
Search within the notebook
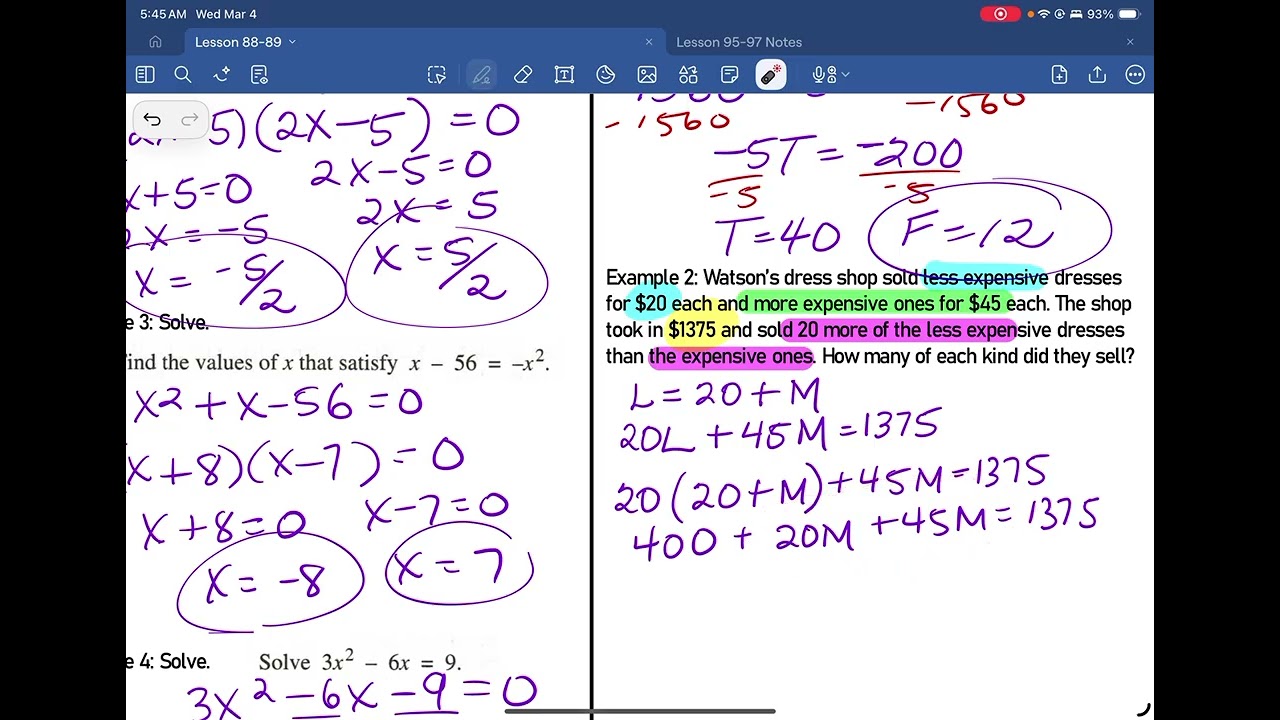coord(183,75)
